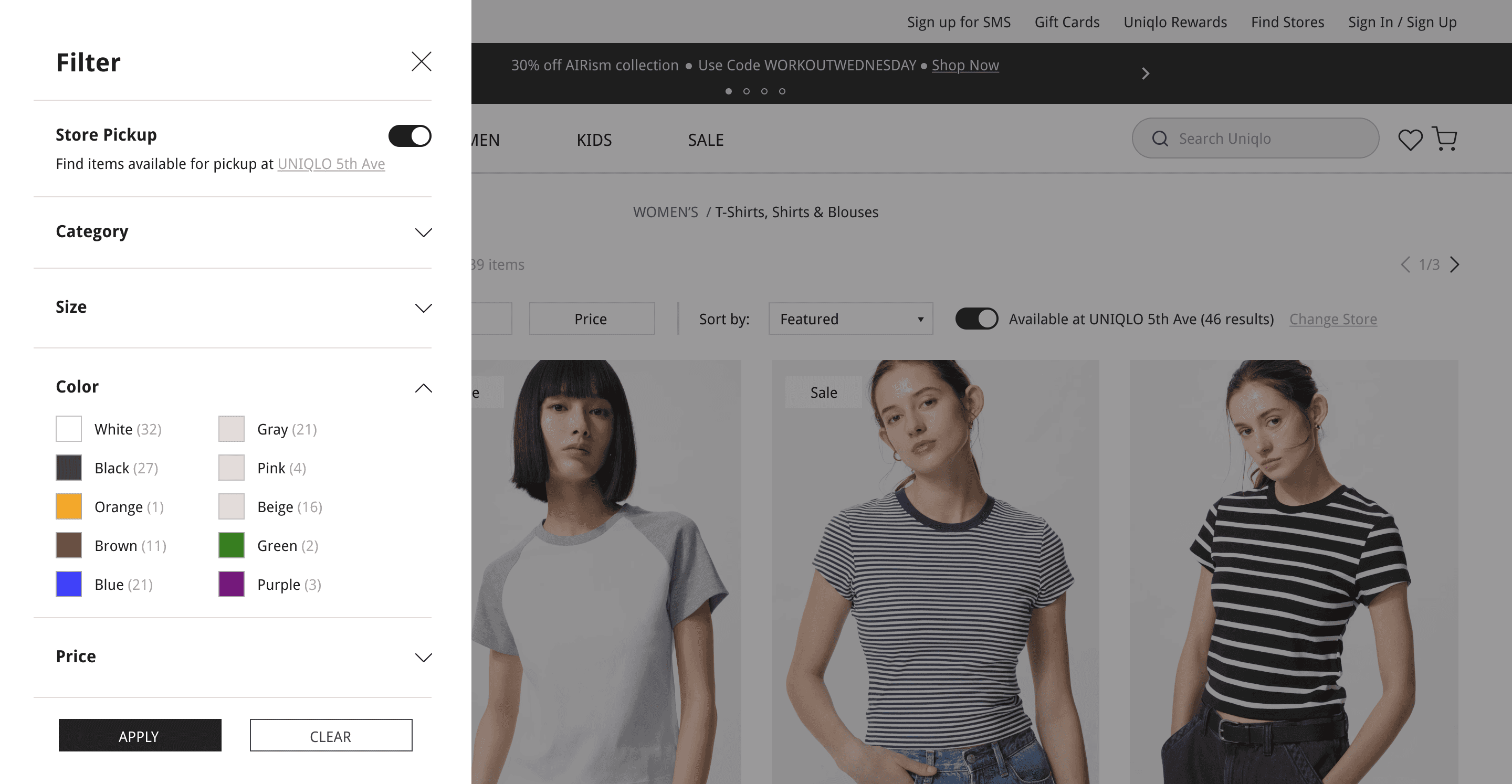This screenshot has height=784, width=1512.
Task: Open the shopping cart icon
Action: coord(1444,139)
